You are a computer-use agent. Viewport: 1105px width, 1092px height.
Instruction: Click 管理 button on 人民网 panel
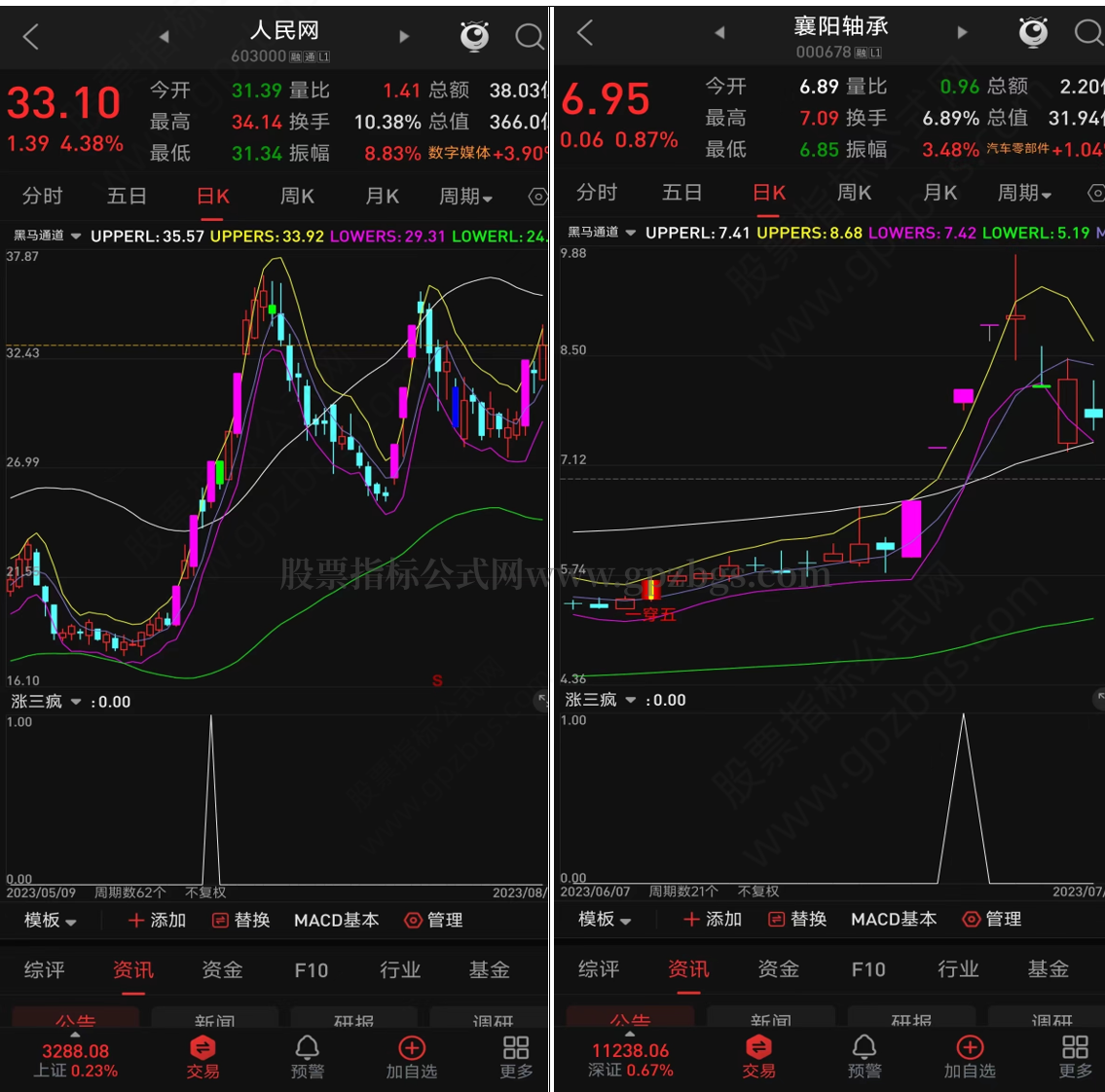(x=433, y=920)
